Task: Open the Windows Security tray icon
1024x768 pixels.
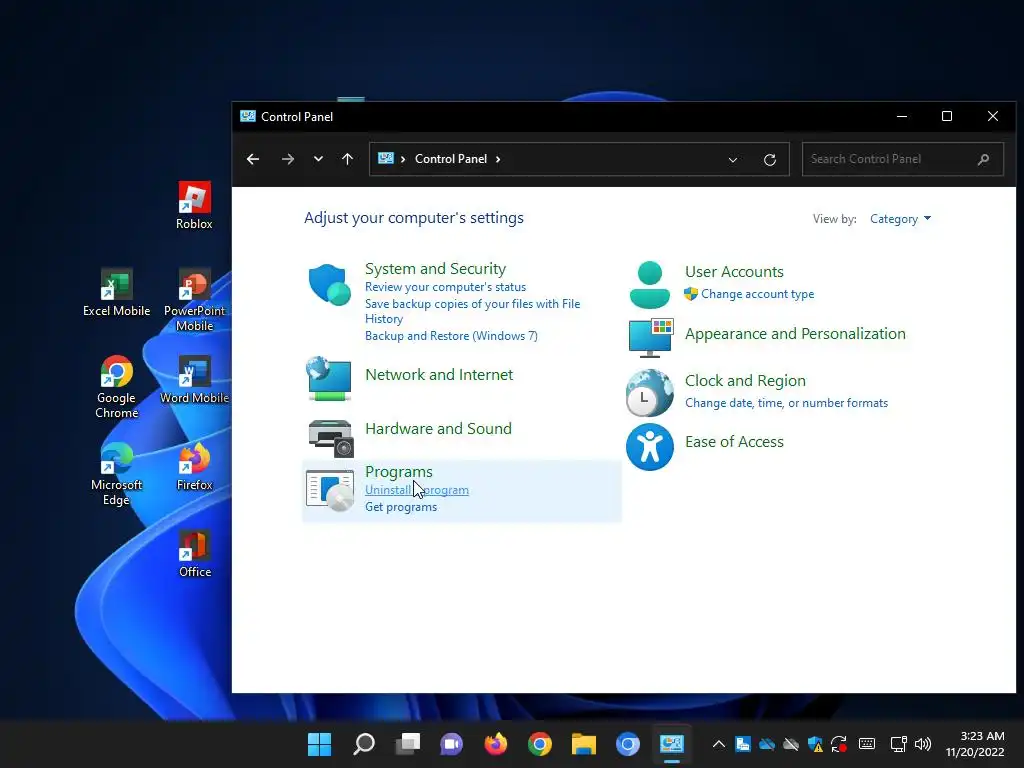Action: tap(815, 744)
